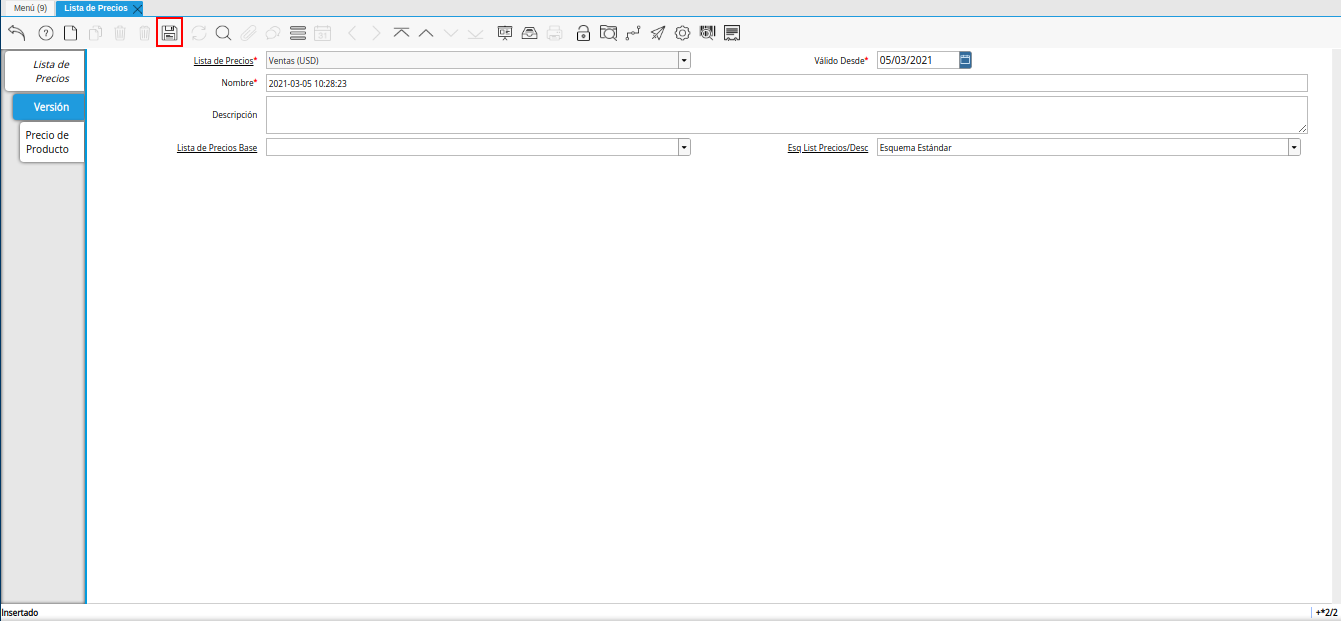The height and width of the screenshot is (621, 1341).
Task: Jump to the last record icon
Action: pyautogui.click(x=475, y=33)
